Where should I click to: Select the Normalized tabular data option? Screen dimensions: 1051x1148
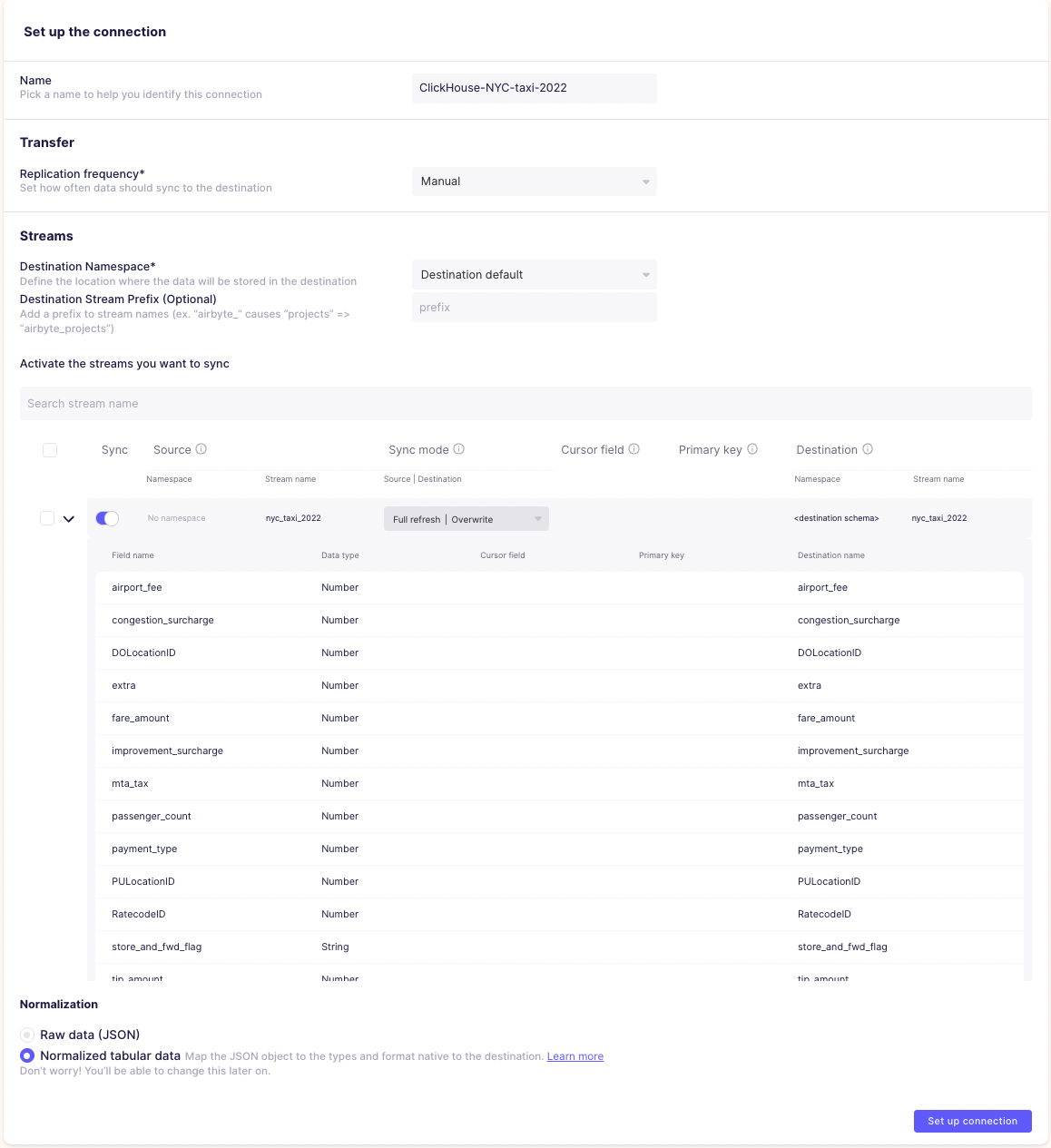(26, 1055)
